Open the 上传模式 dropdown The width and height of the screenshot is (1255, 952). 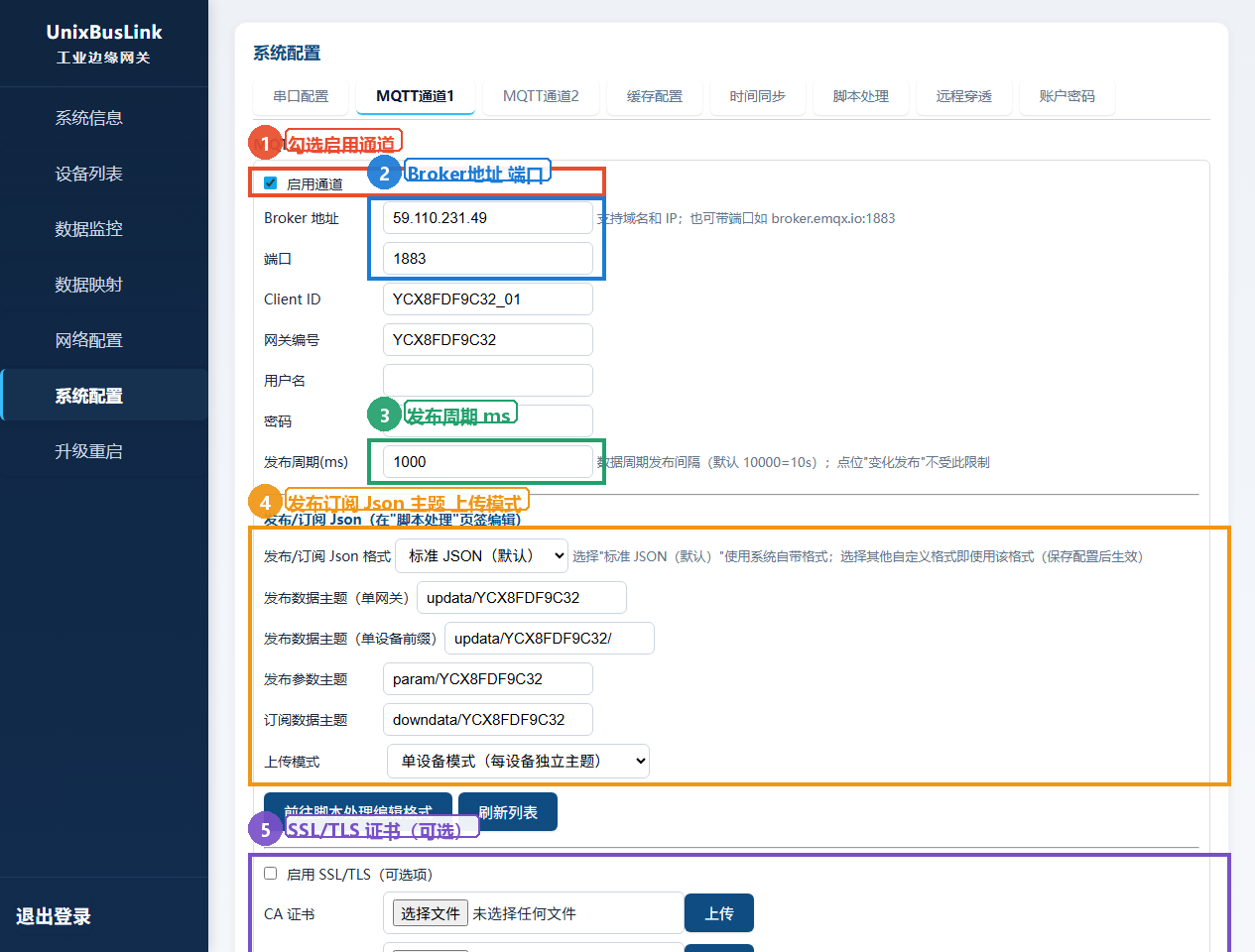pyautogui.click(x=518, y=762)
